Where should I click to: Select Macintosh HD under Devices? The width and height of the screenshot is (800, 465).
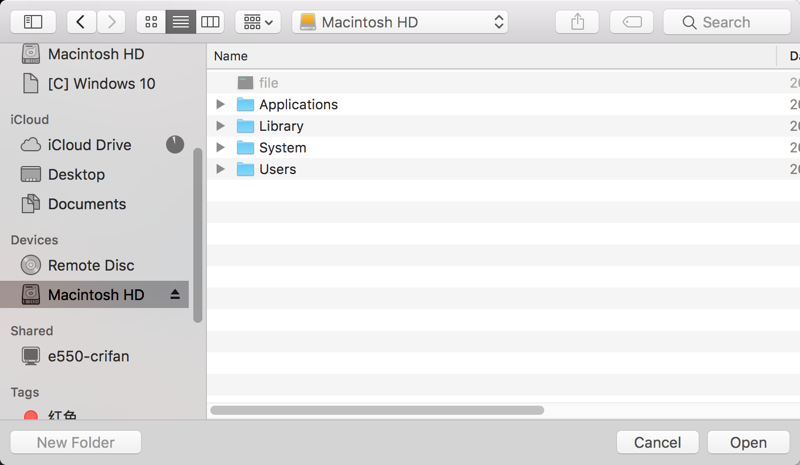tap(94, 295)
